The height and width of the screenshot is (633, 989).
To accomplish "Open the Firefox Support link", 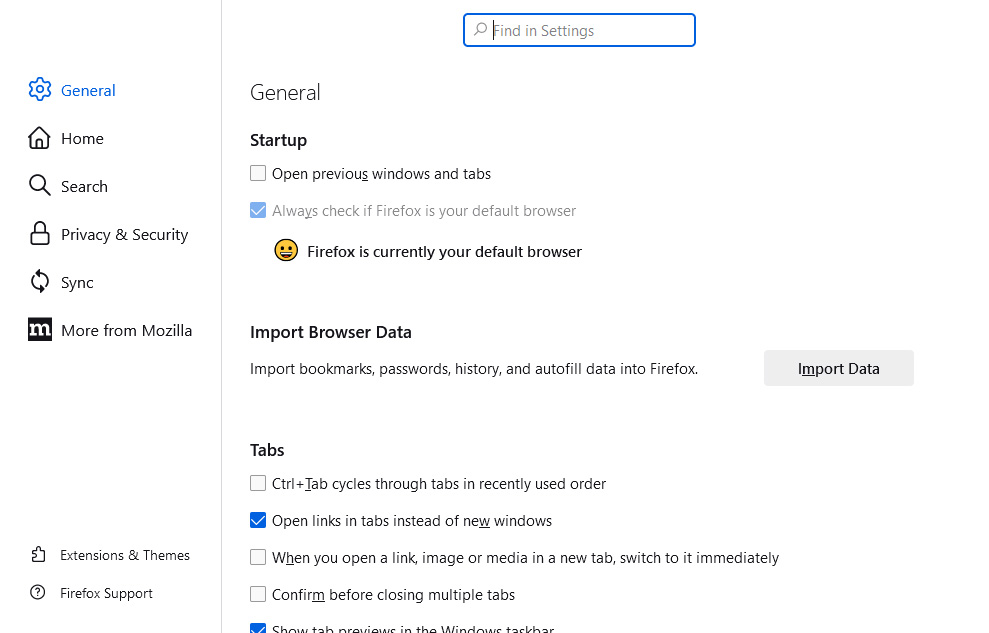I will [x=91, y=593].
